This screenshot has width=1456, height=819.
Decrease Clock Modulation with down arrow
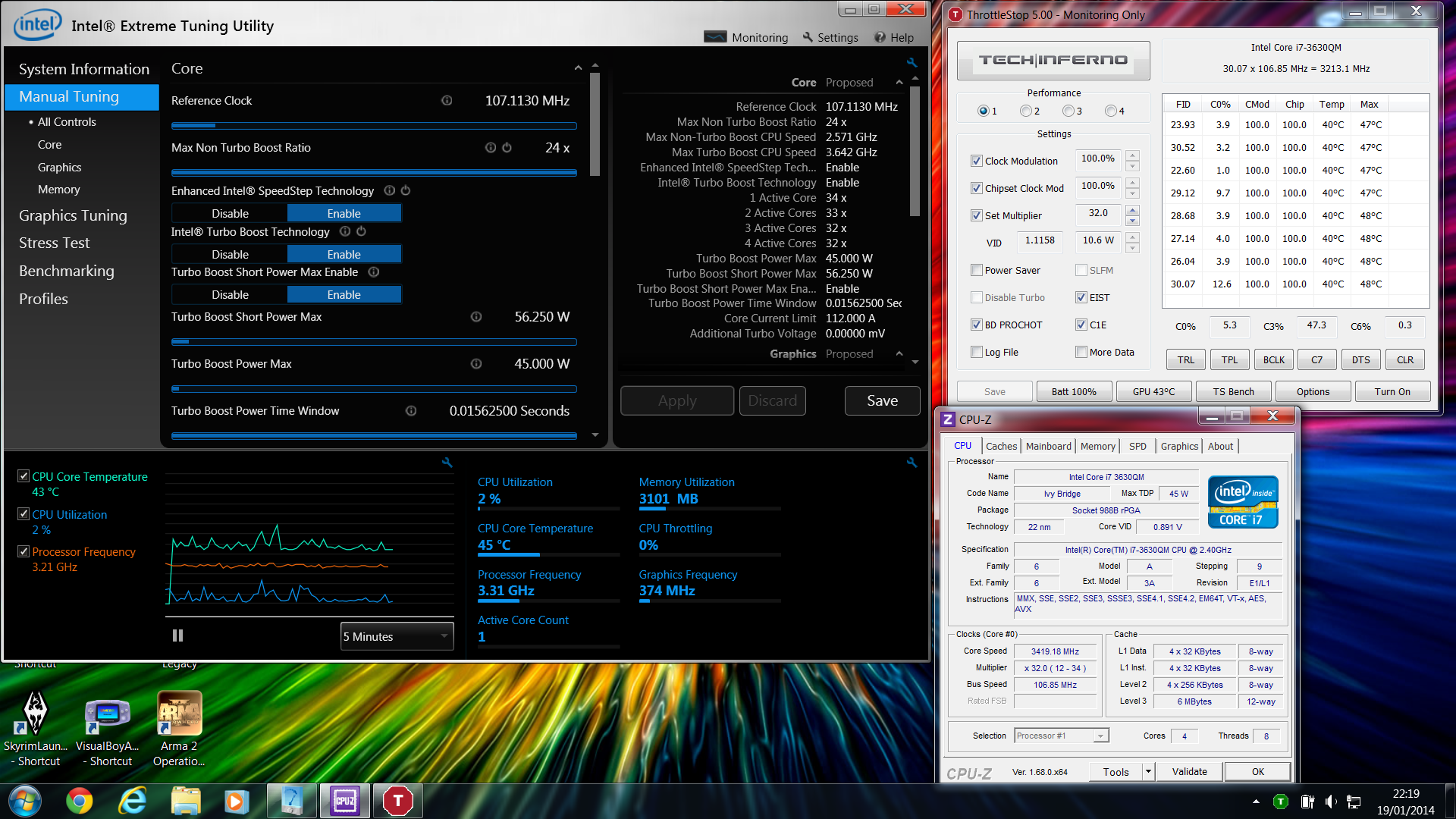(x=1132, y=166)
